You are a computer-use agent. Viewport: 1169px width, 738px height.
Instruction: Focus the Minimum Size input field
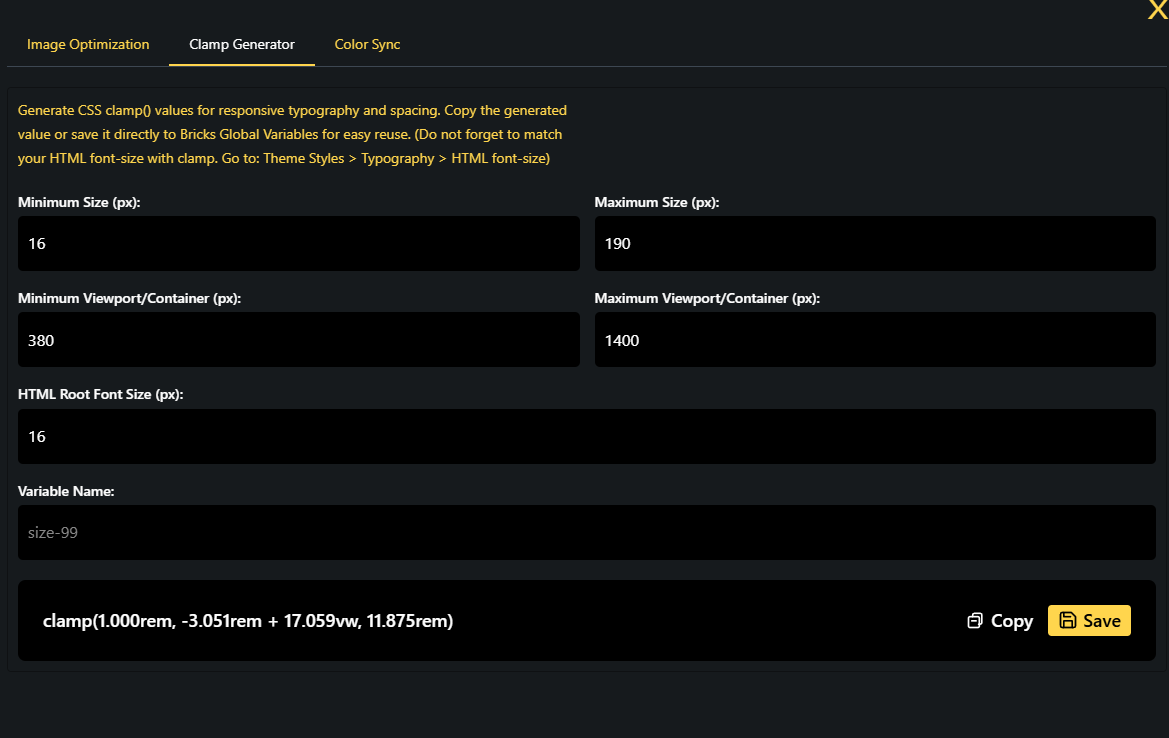(298, 243)
